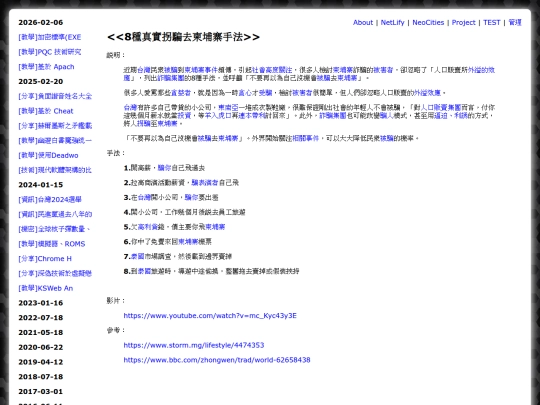Expand the 2018-07-18 date group
Image resolution: width=540 pixels, height=405 pixels.
[x=41, y=377]
